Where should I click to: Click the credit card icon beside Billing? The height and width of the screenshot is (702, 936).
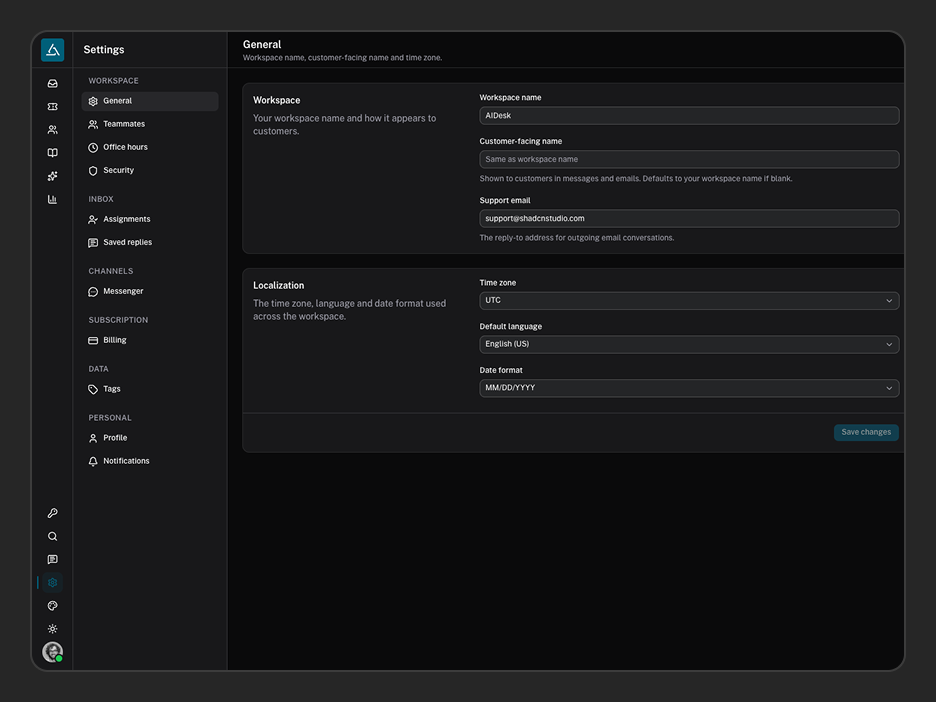(93, 340)
